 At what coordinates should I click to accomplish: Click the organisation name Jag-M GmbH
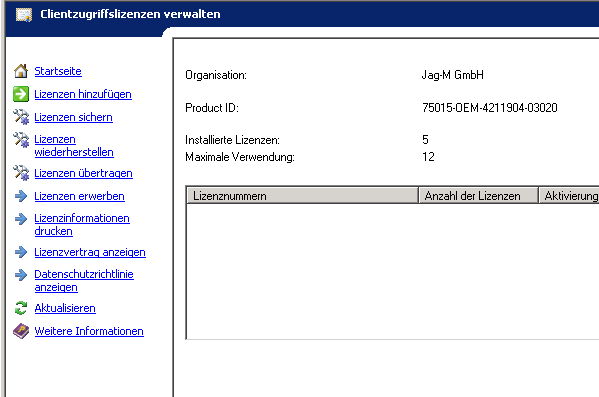click(453, 75)
